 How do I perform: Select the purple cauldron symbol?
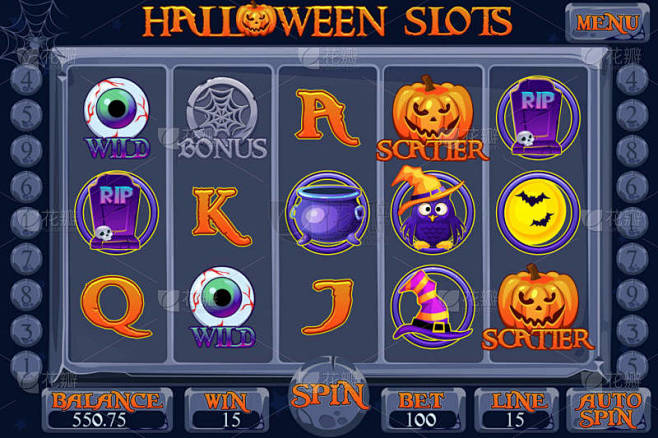[328, 212]
